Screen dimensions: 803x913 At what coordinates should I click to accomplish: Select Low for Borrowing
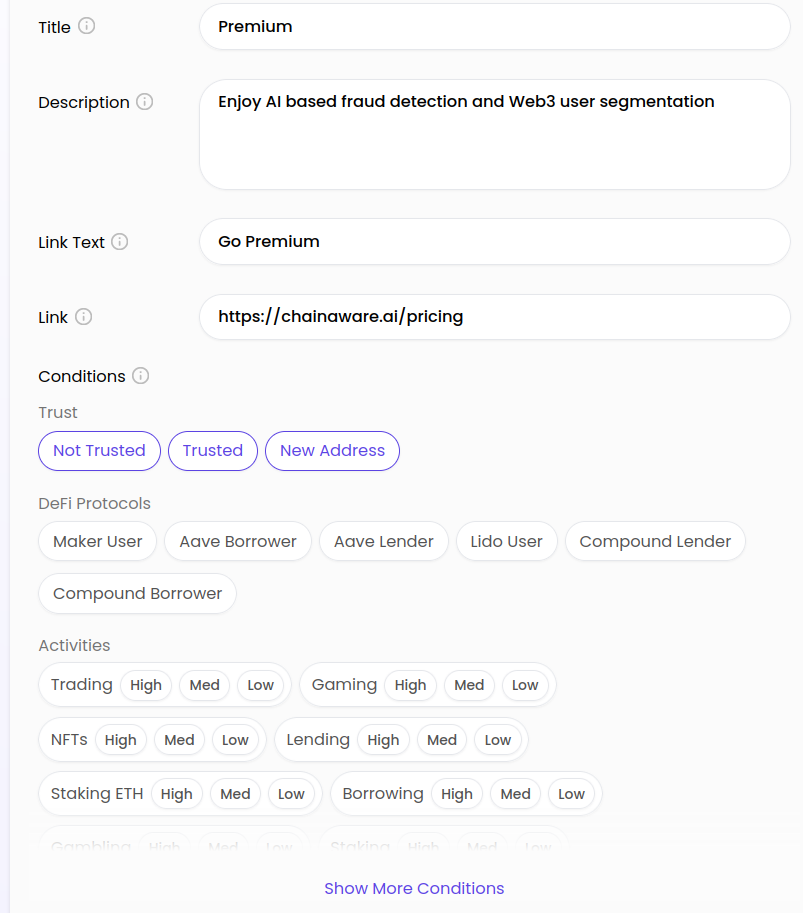click(x=571, y=794)
